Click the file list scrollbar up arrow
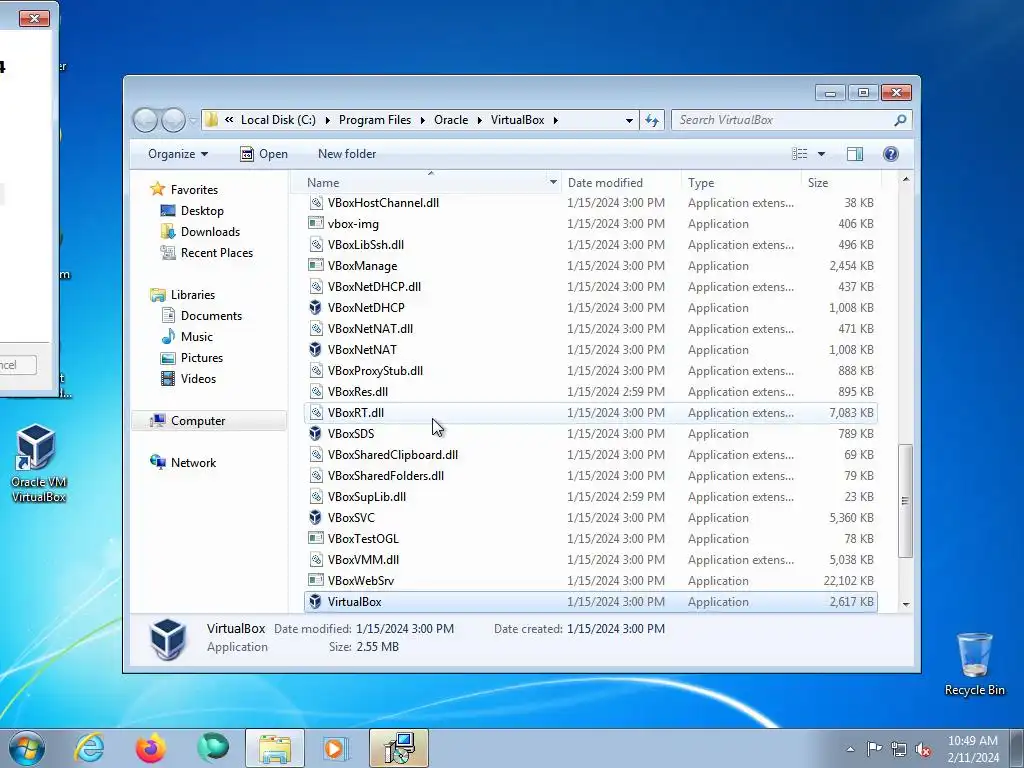This screenshot has width=1024, height=768. point(905,179)
